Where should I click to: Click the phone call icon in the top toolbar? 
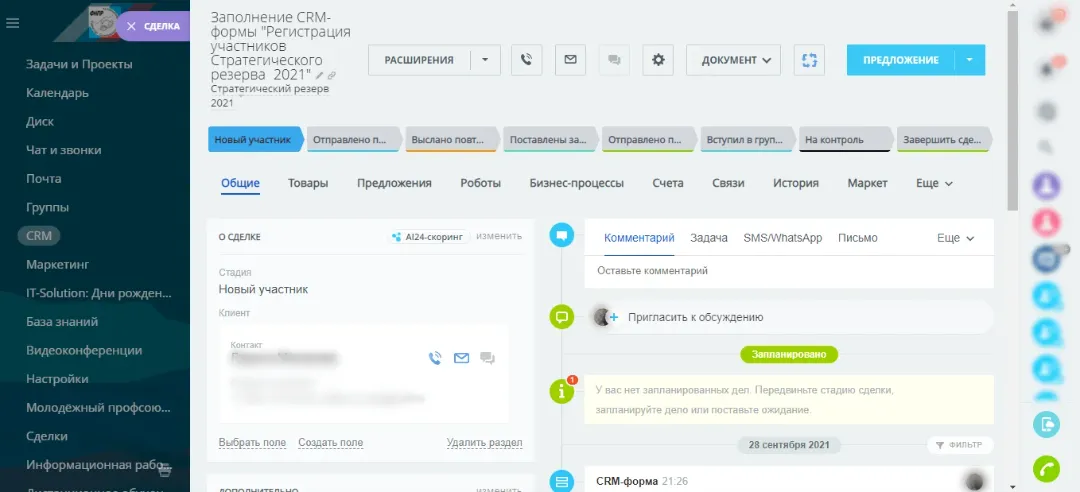tap(527, 60)
